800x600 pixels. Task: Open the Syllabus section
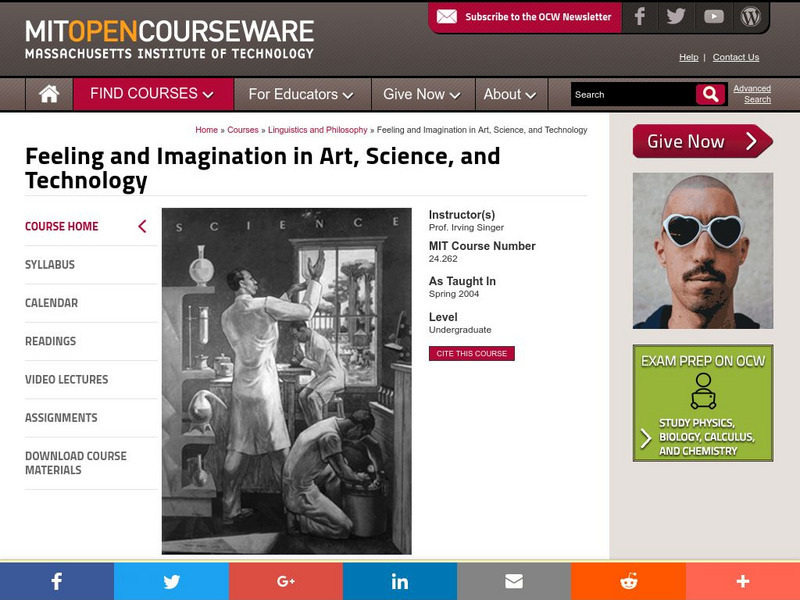[50, 265]
